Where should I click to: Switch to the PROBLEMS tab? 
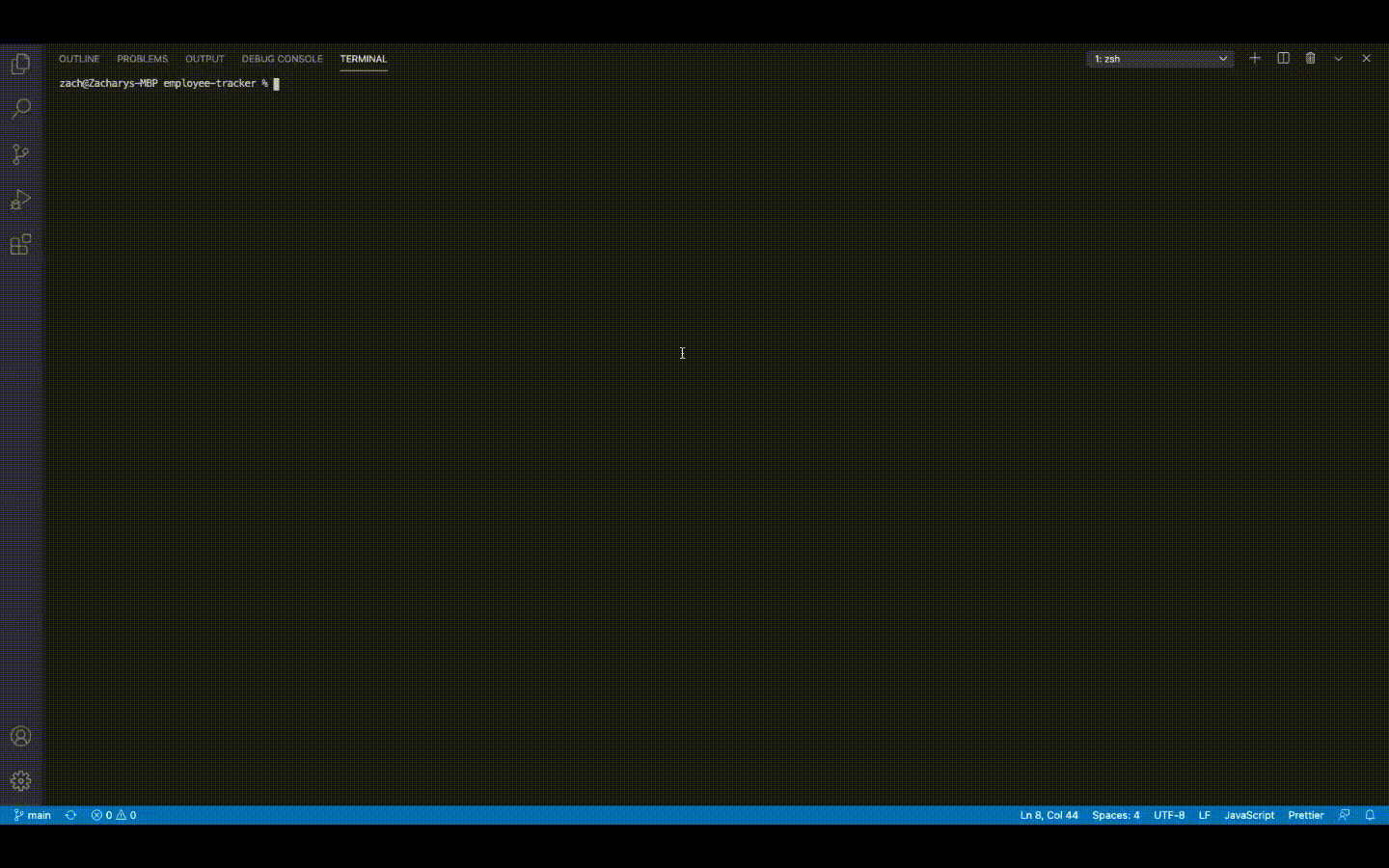coord(142,59)
